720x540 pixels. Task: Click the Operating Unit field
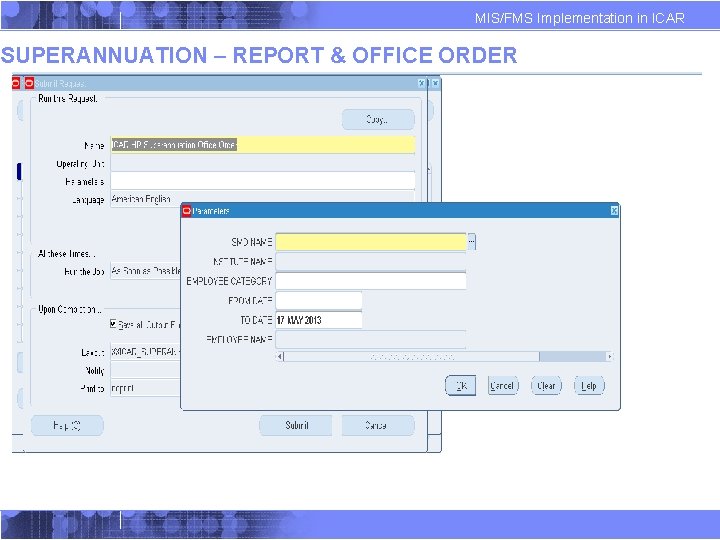coord(263,163)
